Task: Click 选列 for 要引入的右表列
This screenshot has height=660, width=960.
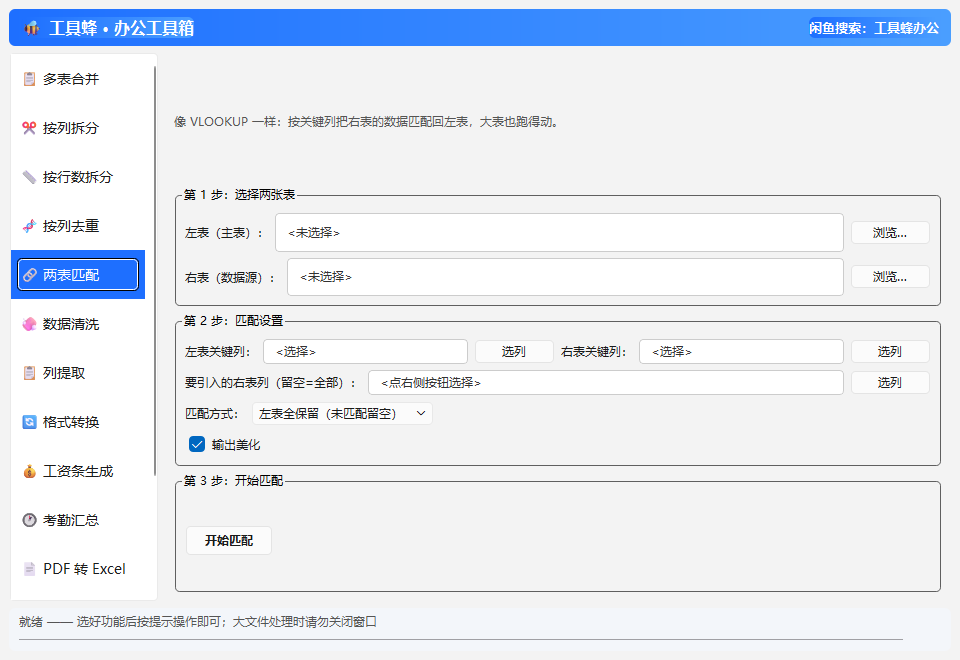Action: click(890, 383)
